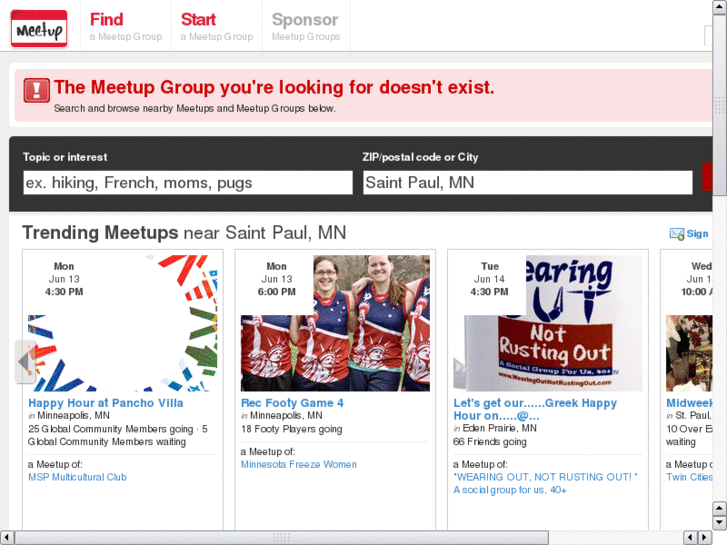
Task: Click the Pancho Villa event image
Action: pyautogui.click(x=122, y=323)
